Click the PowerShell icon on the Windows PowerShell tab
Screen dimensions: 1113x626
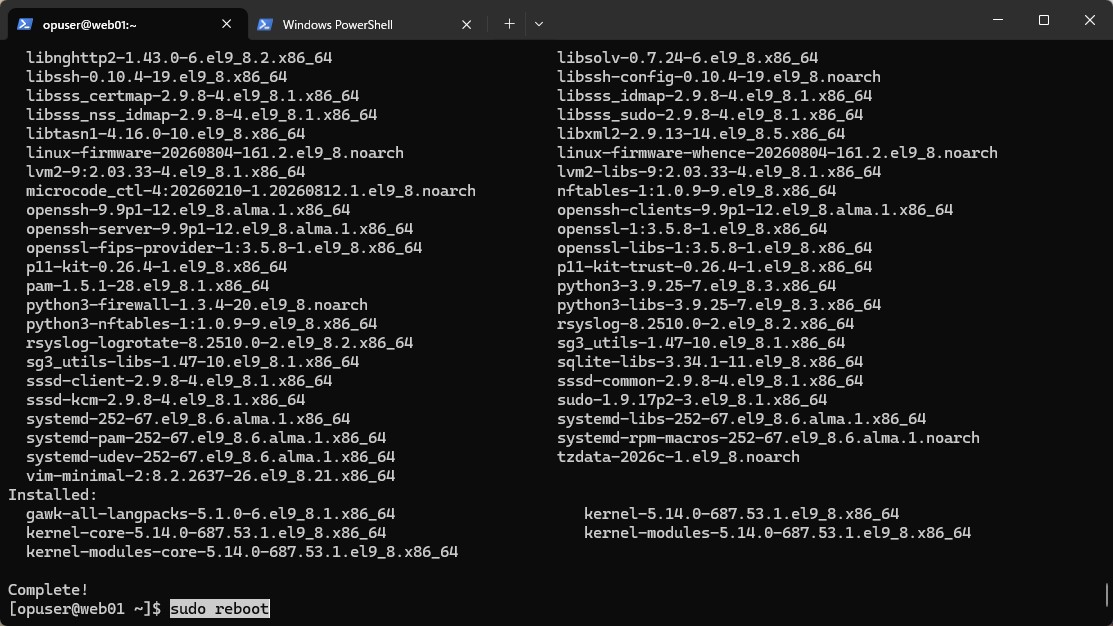[265, 24]
